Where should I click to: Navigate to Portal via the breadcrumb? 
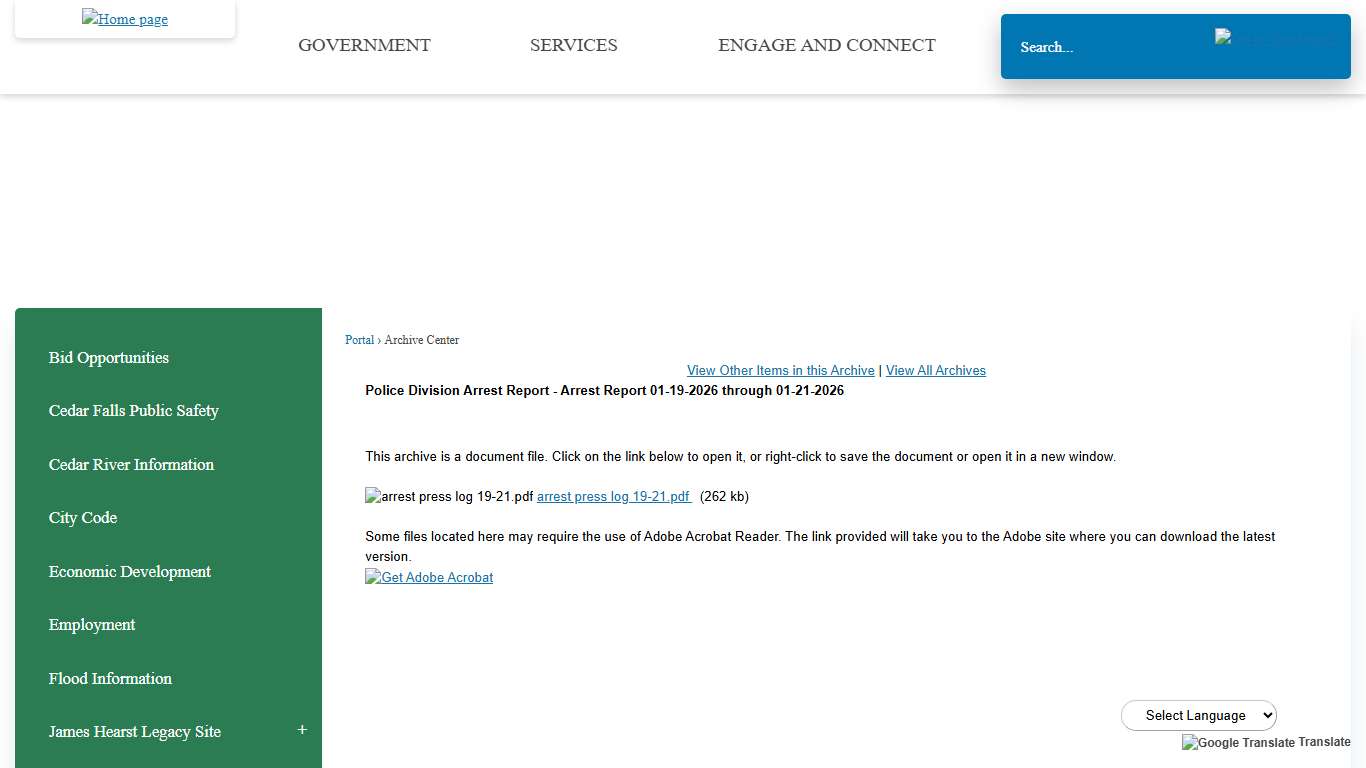coord(359,340)
